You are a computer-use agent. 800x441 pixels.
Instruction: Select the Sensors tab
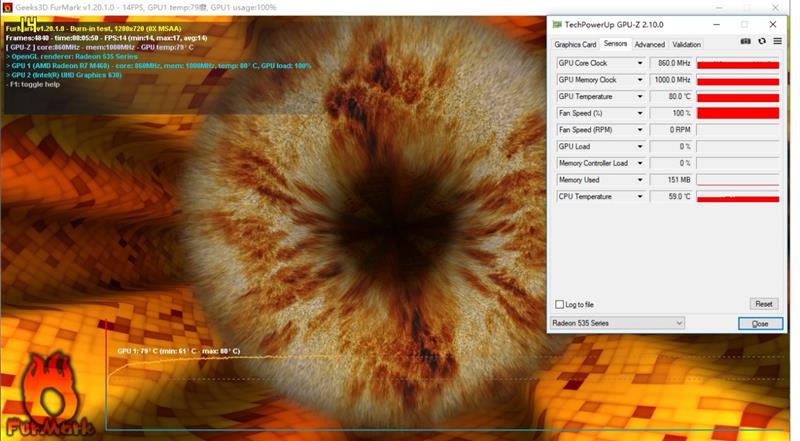(x=615, y=44)
